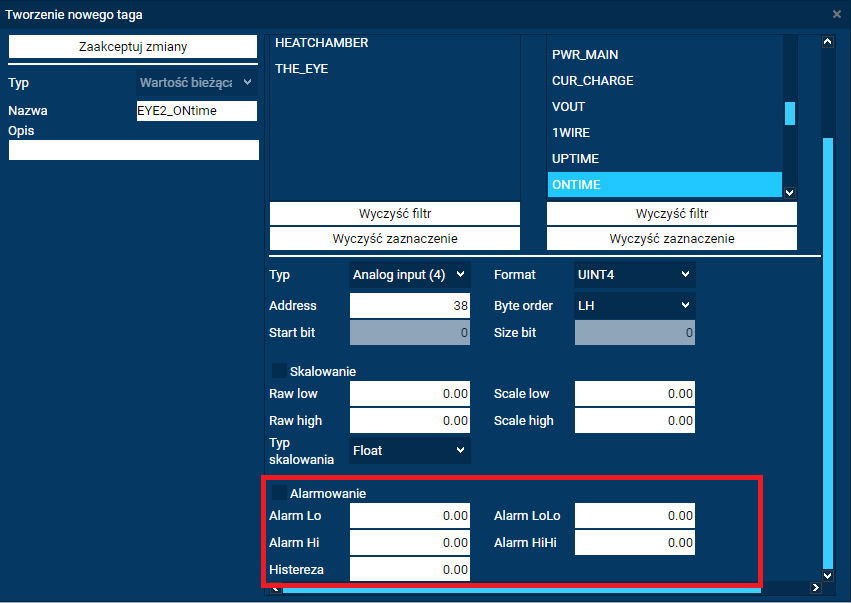The image size is (851, 603).
Task: Select CUR_CHARGE in the variable list
Action: pos(592,81)
